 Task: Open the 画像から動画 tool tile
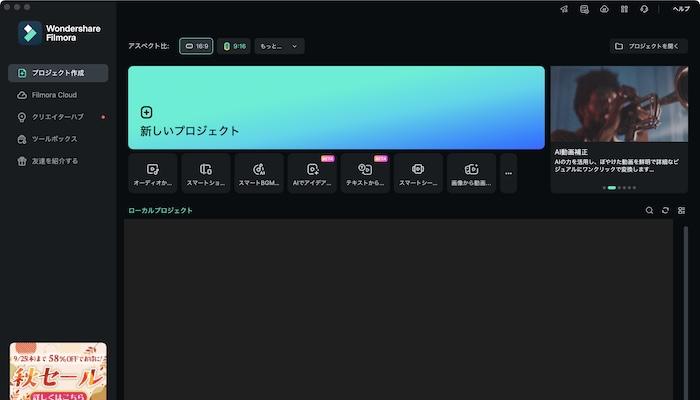tap(471, 173)
